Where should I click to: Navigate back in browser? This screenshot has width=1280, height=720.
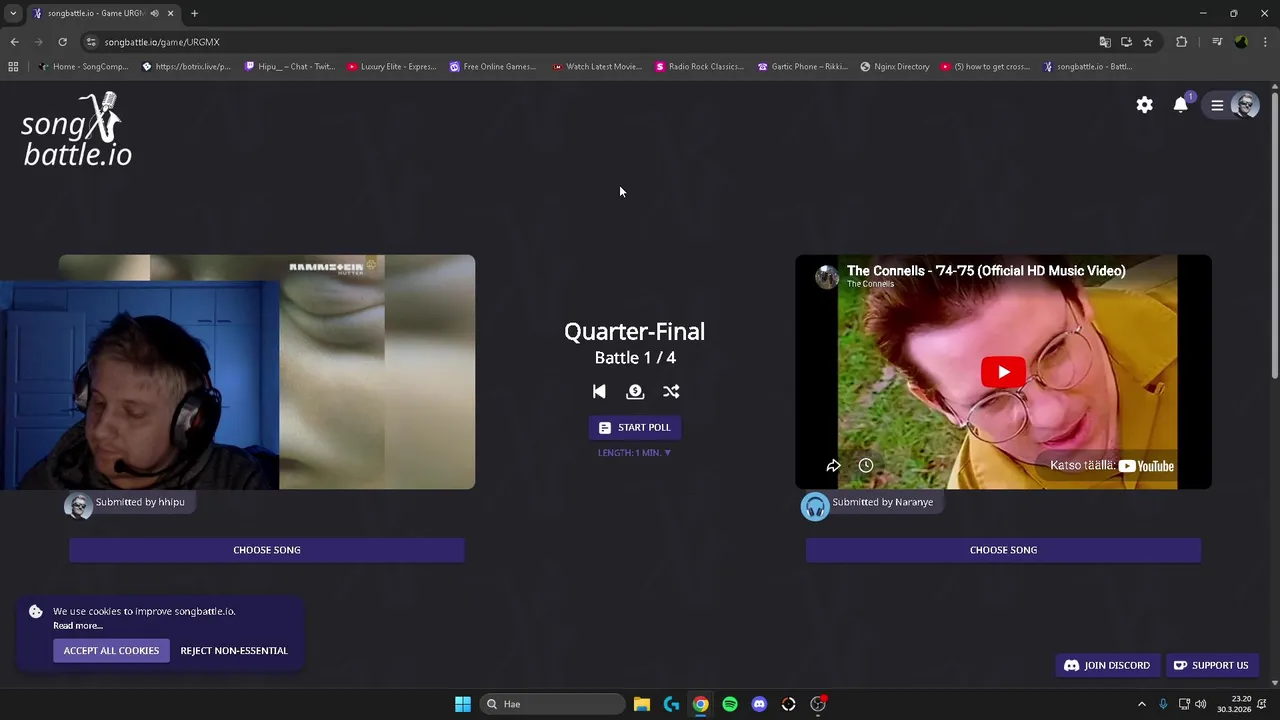pos(14,42)
